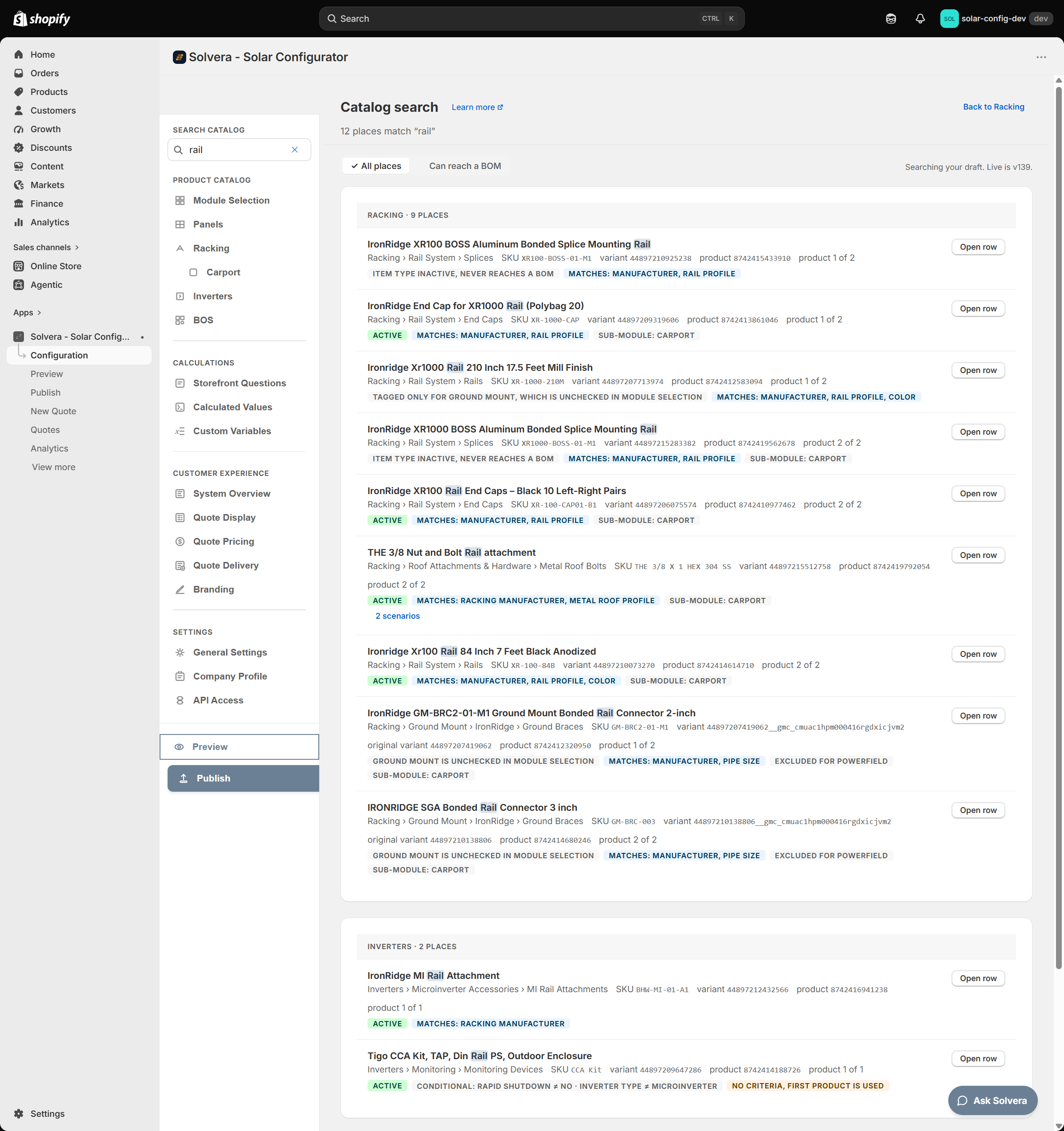Open the Shopify logo home link
Viewport: 1064px width, 1131px height.
[x=42, y=19]
